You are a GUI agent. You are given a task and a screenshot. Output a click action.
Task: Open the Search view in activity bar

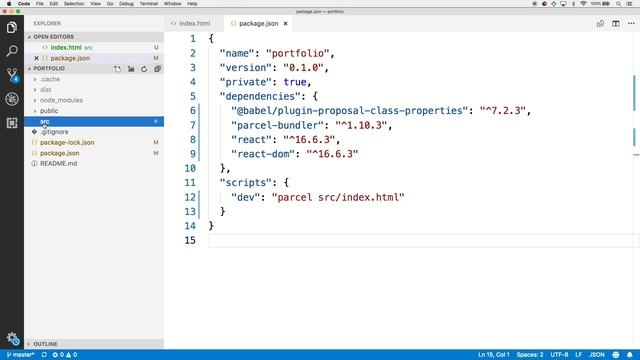(12, 51)
